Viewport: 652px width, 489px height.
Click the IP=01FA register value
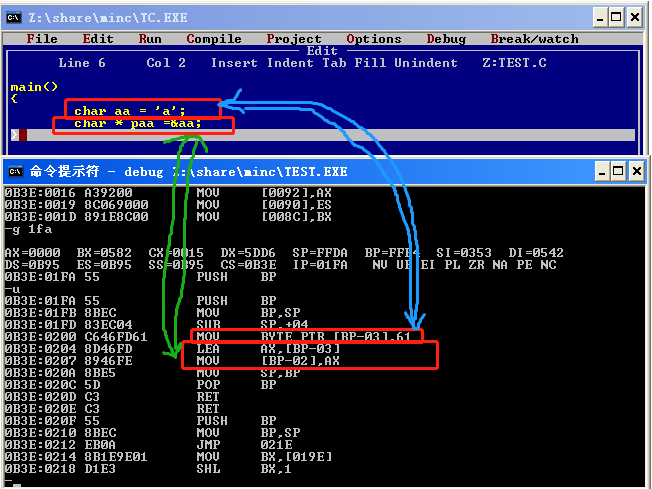[x=320, y=265]
